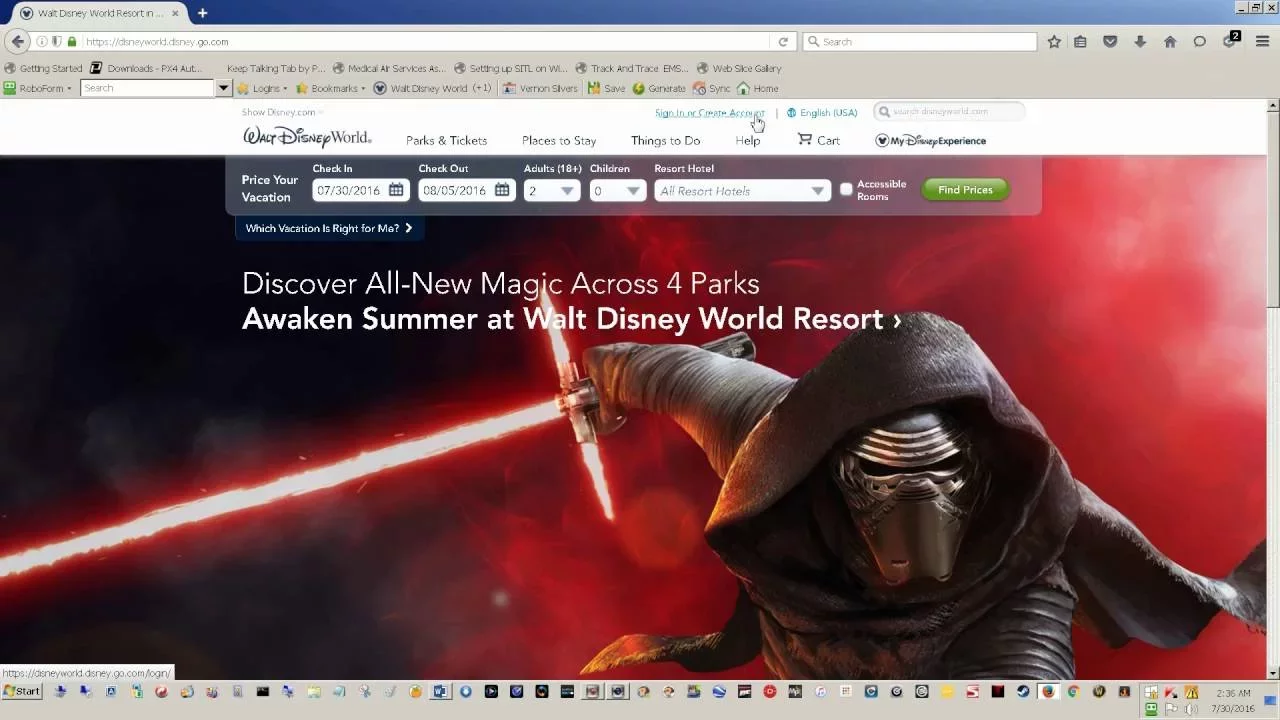Click the Windows Start button

click(x=22, y=691)
